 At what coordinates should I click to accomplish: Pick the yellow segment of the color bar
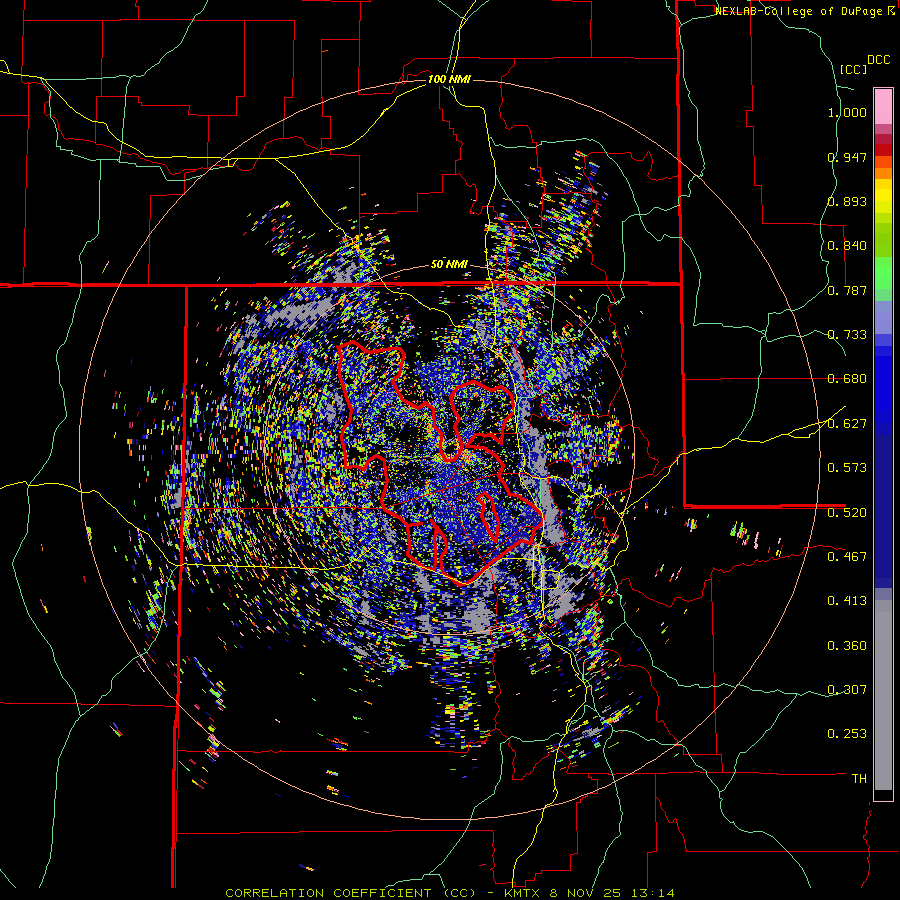tap(883, 196)
